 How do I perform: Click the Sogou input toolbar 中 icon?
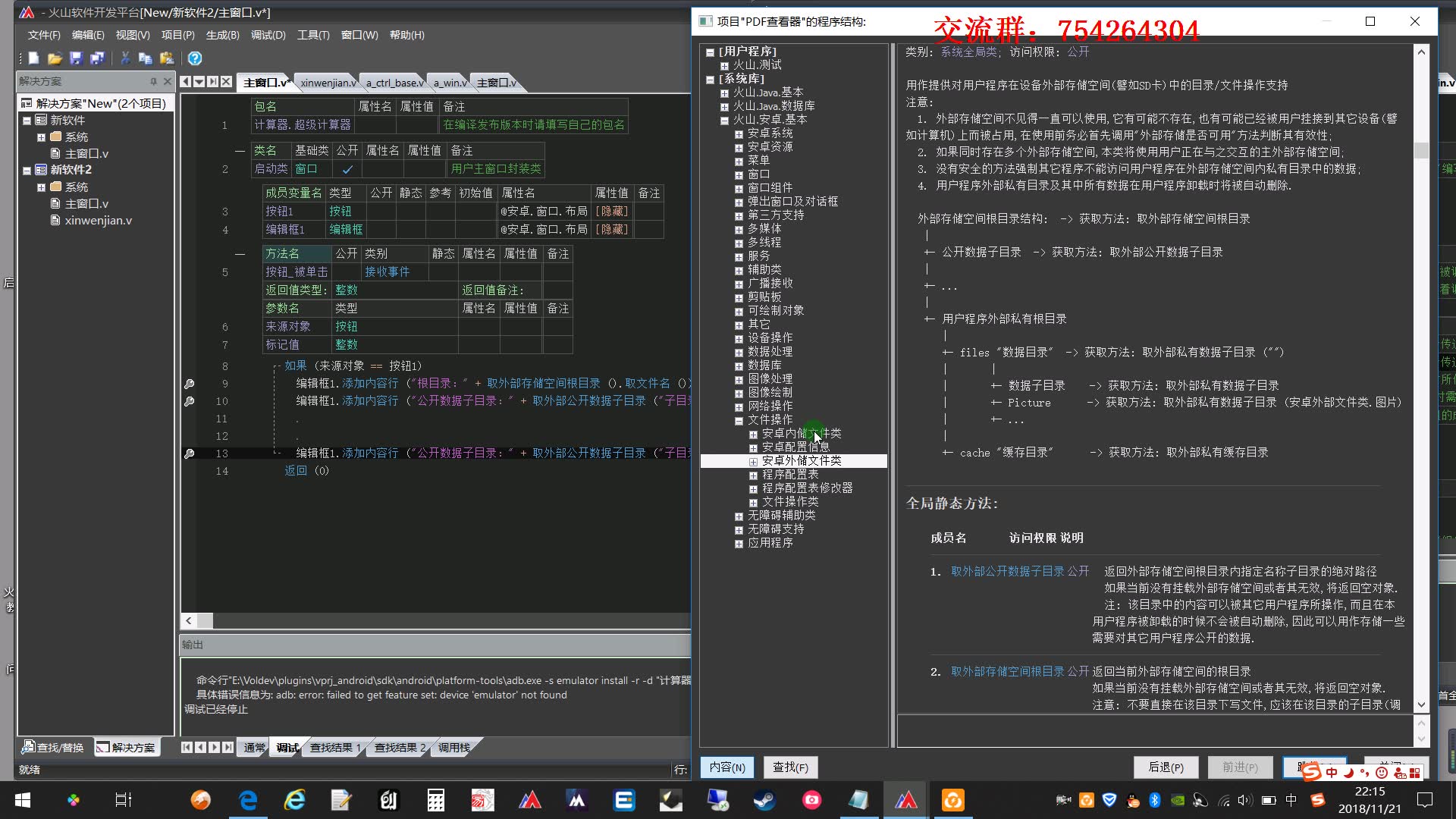pos(1332,773)
